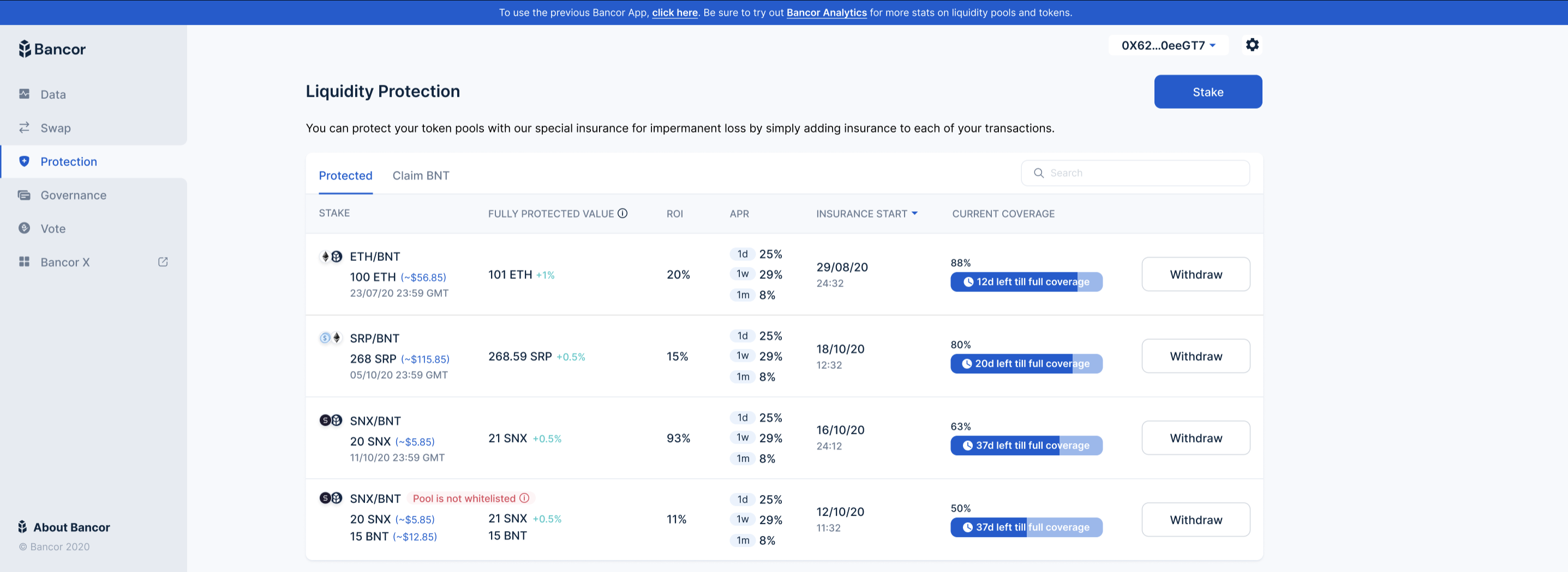Image resolution: width=1568 pixels, height=572 pixels.
Task: Sort by Insurance Start column arrow
Action: (x=914, y=214)
